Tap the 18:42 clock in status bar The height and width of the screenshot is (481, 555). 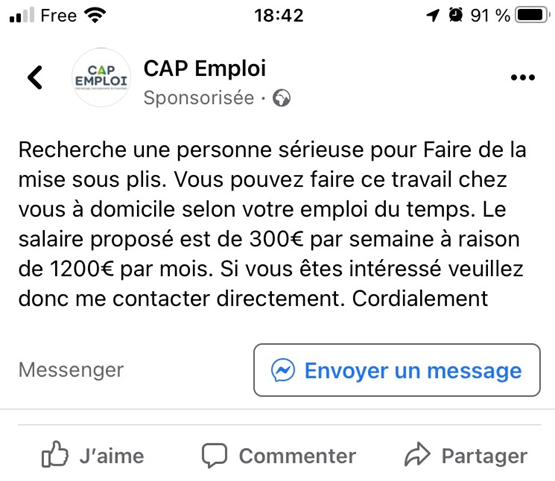[279, 16]
